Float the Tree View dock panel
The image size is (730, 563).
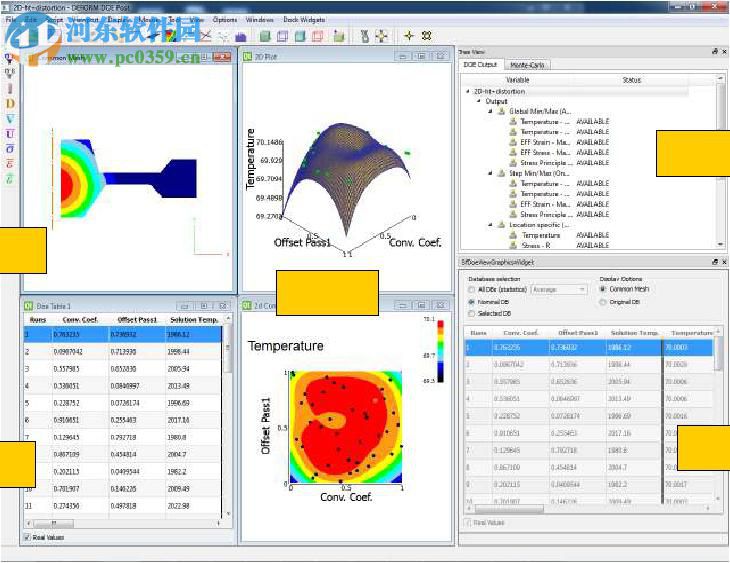pyautogui.click(x=714, y=51)
